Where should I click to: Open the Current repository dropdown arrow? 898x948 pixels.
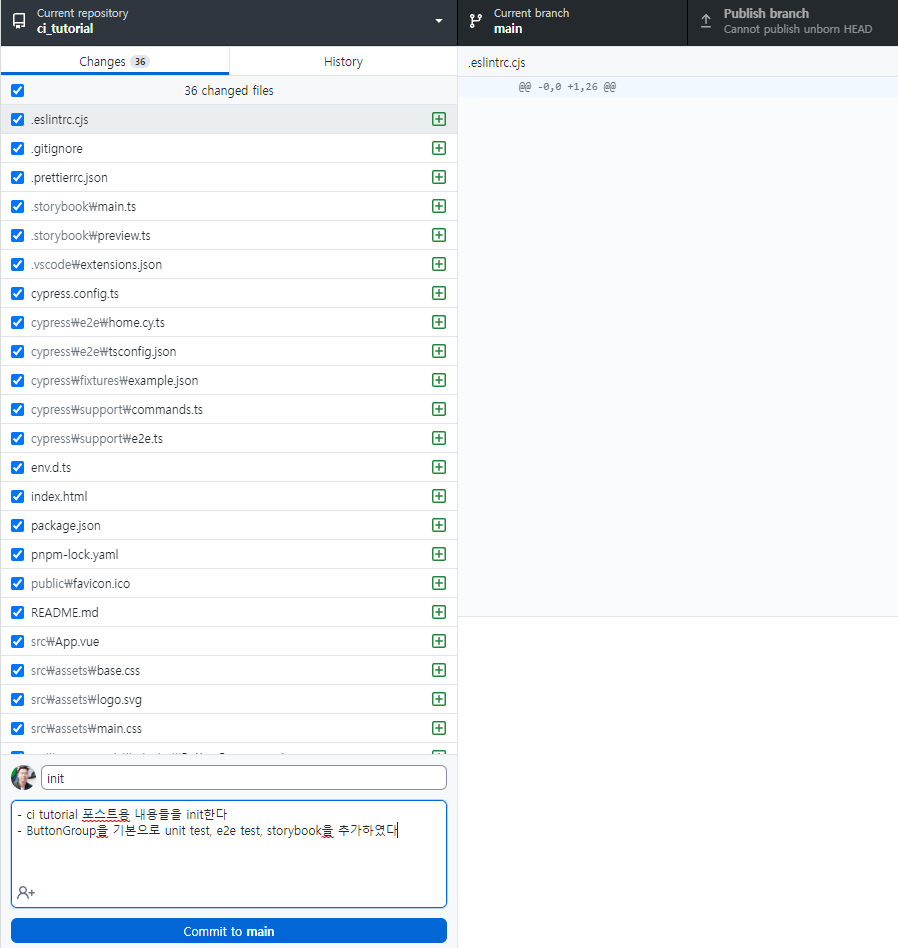[x=439, y=21]
